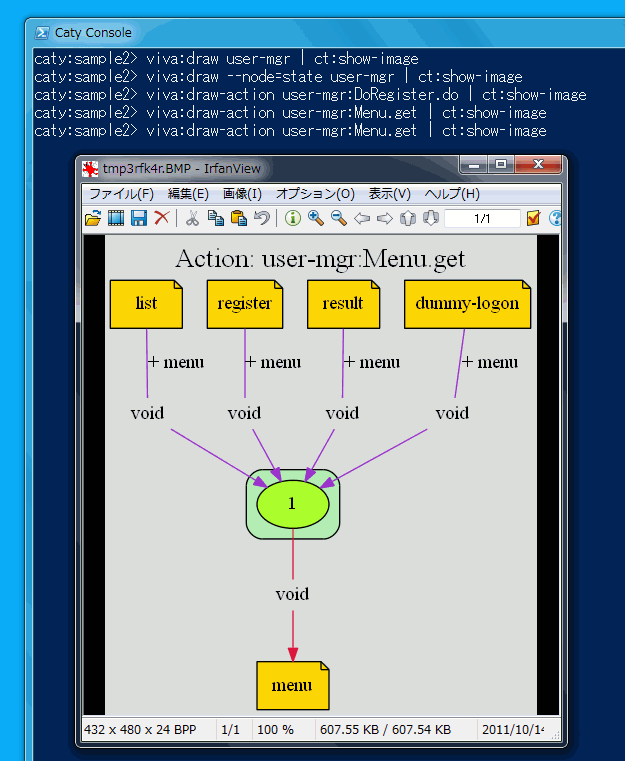
Task: Click the 1/1 page number field
Action: (x=482, y=218)
